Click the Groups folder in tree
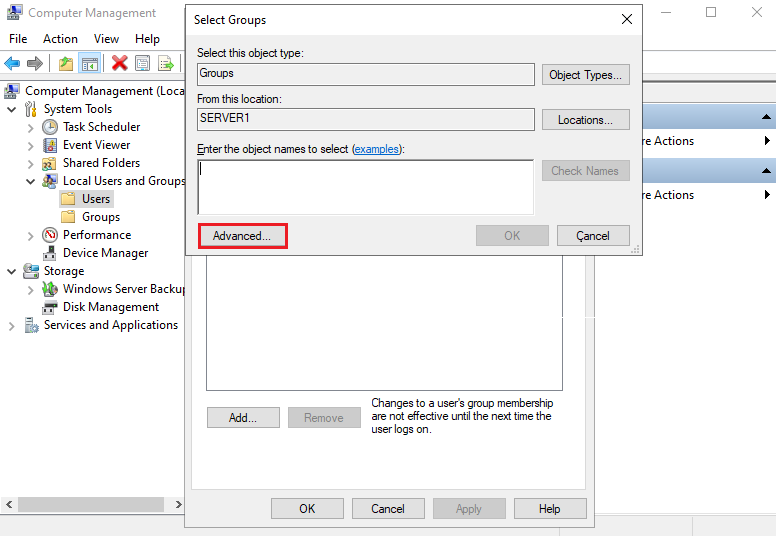The height and width of the screenshot is (536, 776). point(100,217)
